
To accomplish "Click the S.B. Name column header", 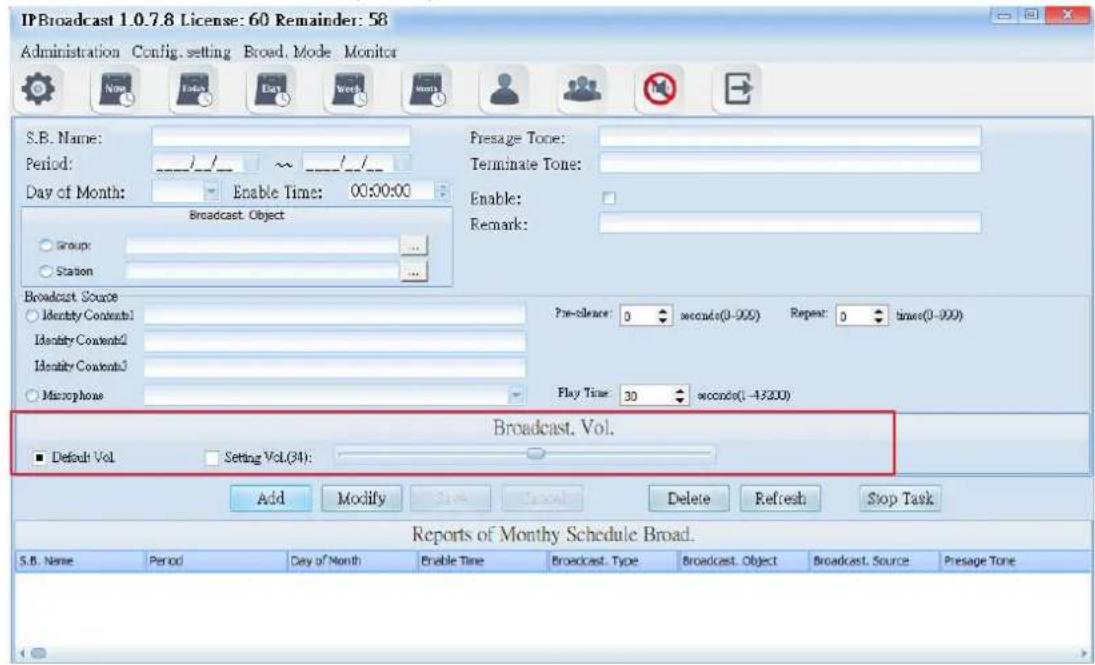I will point(80,561).
